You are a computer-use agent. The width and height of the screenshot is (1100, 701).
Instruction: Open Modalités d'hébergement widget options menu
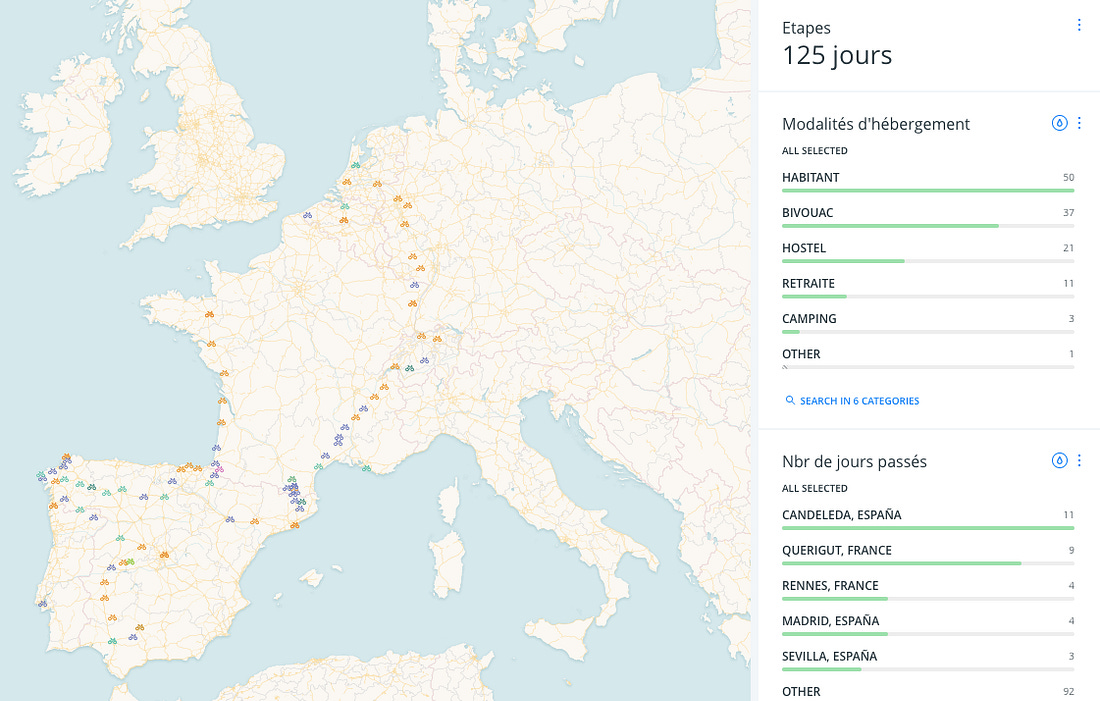(x=1078, y=123)
